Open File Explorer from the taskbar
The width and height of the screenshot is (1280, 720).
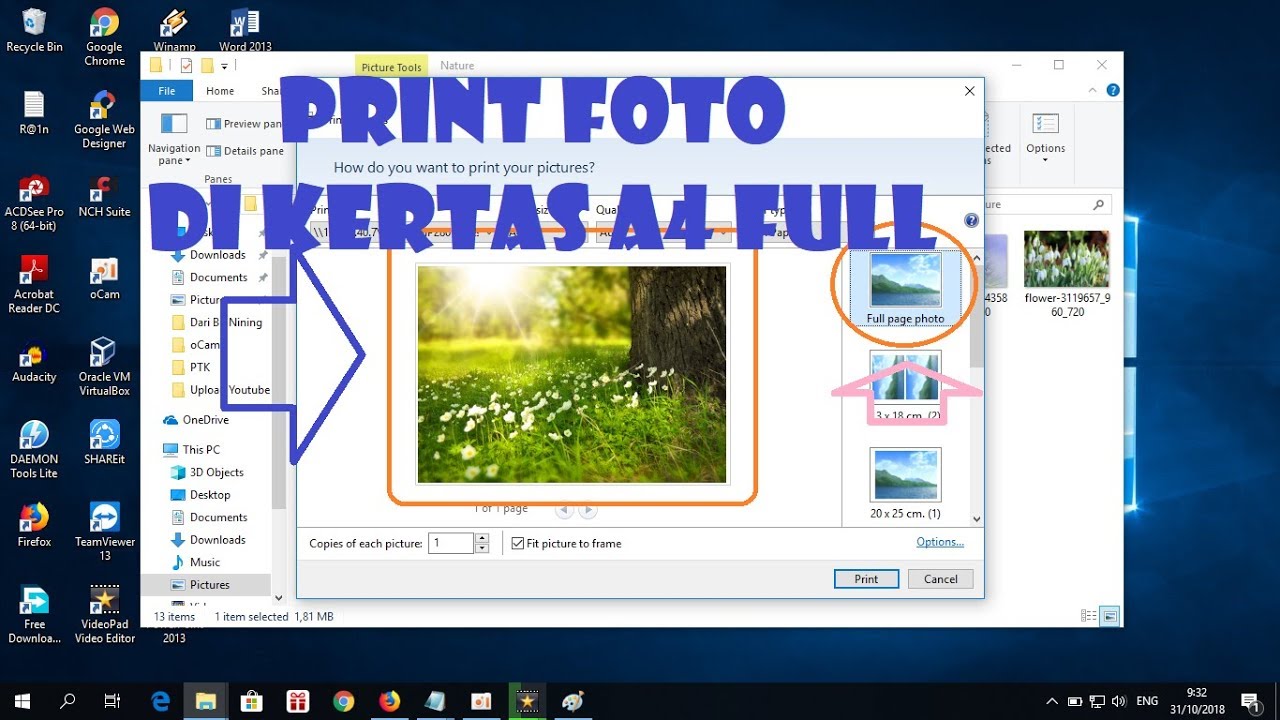pyautogui.click(x=206, y=701)
